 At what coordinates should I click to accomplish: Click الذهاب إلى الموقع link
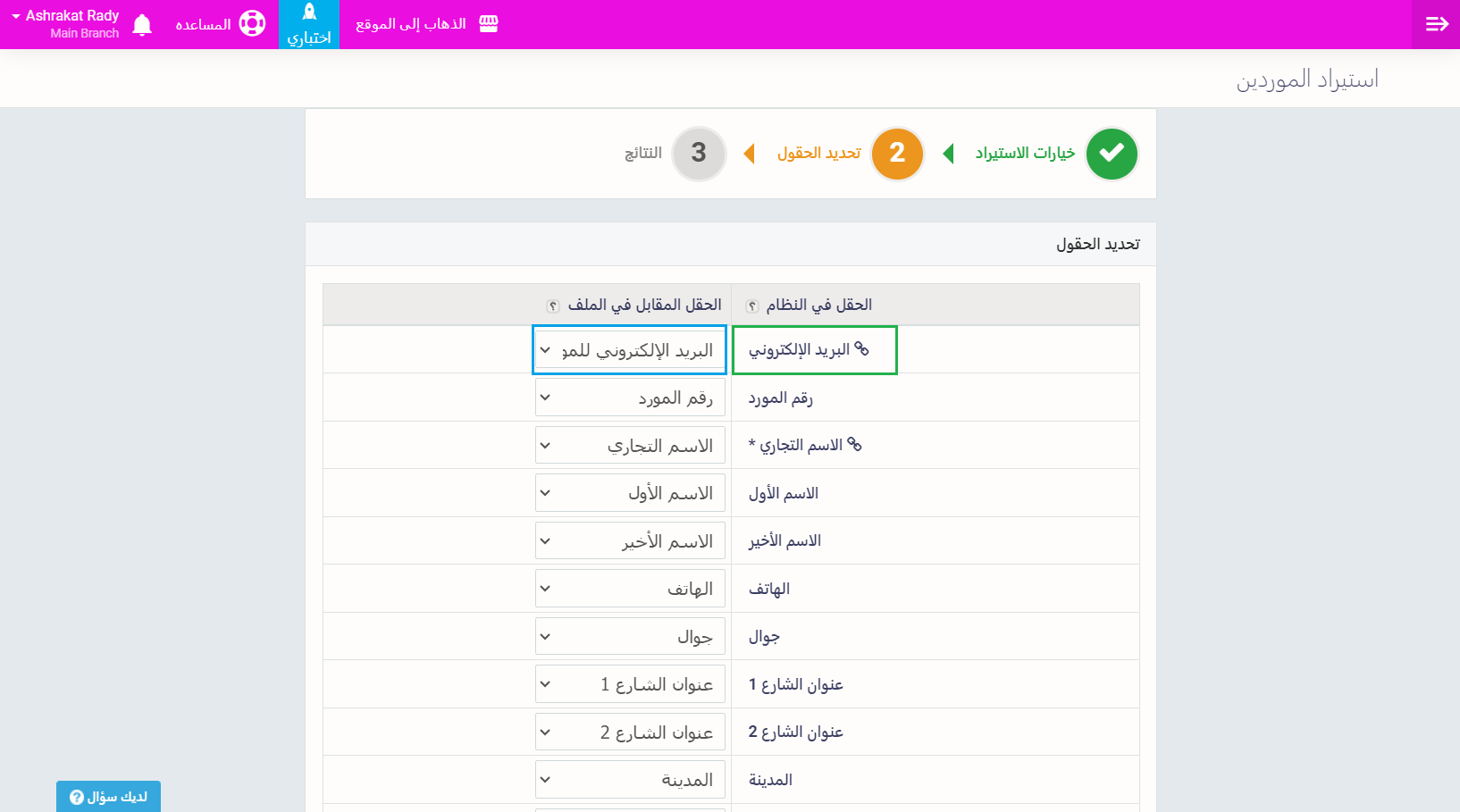click(x=411, y=24)
